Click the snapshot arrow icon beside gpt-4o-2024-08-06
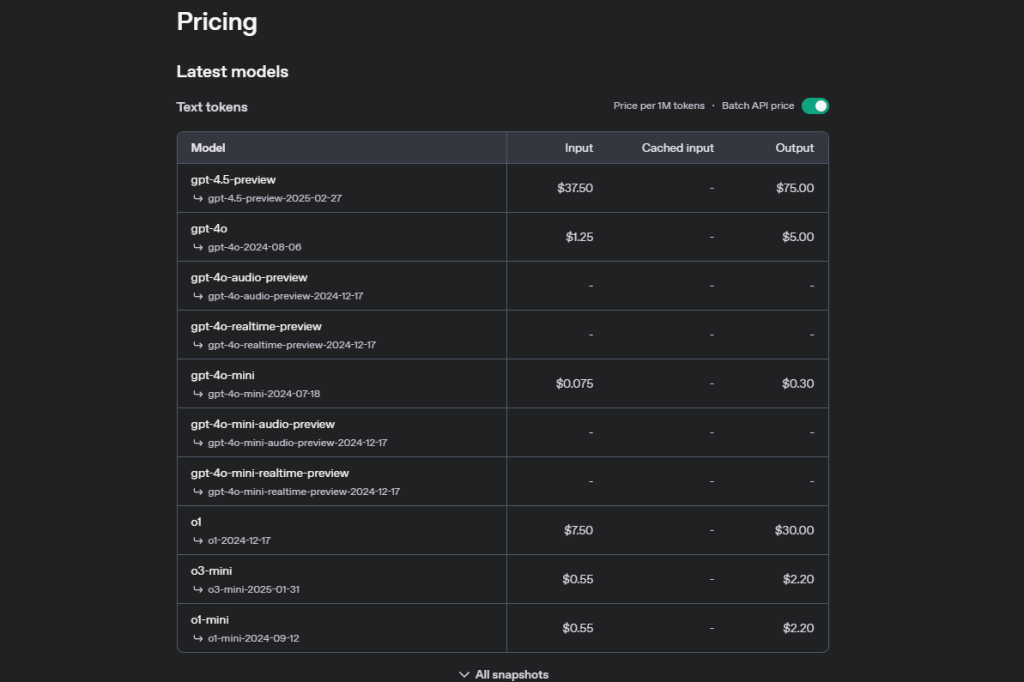The height and width of the screenshot is (682, 1024). [197, 247]
